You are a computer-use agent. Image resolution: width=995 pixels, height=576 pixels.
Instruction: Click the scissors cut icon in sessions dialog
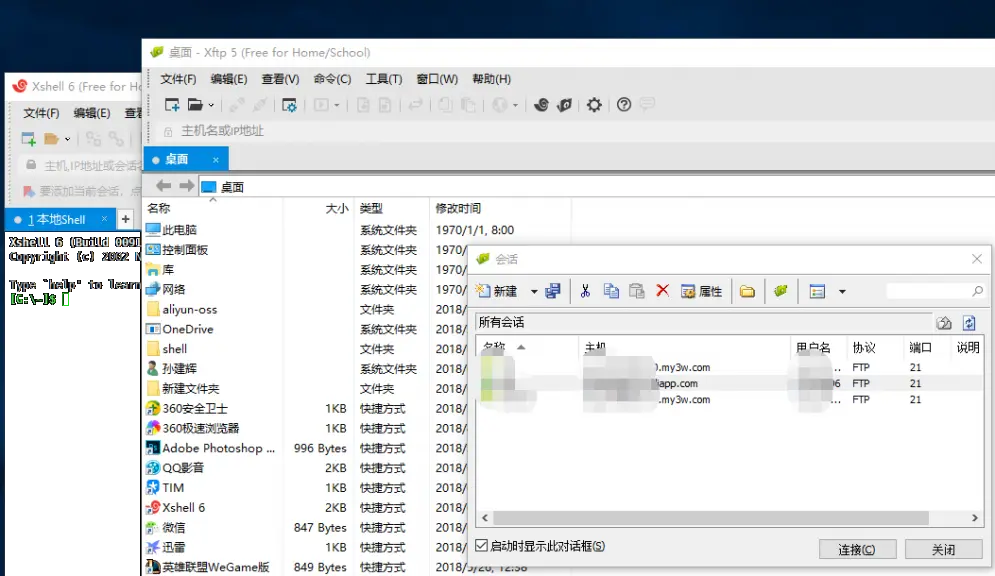point(585,291)
